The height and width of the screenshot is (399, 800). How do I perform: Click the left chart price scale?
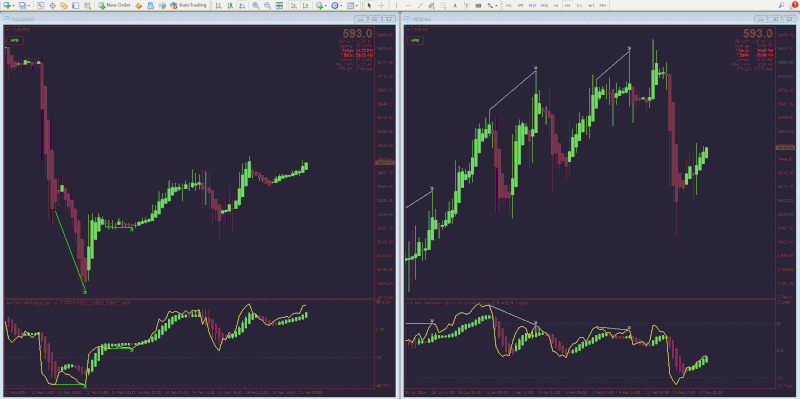(385, 163)
